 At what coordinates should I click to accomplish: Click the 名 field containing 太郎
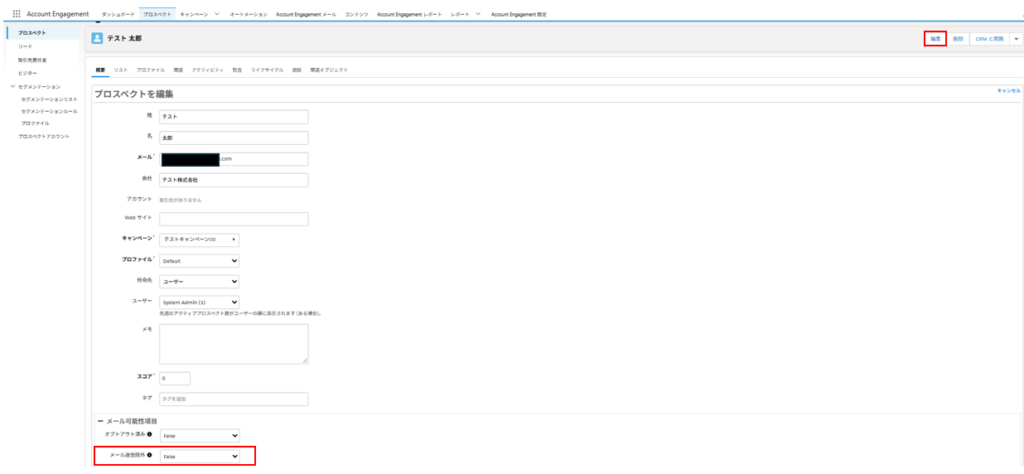point(234,138)
